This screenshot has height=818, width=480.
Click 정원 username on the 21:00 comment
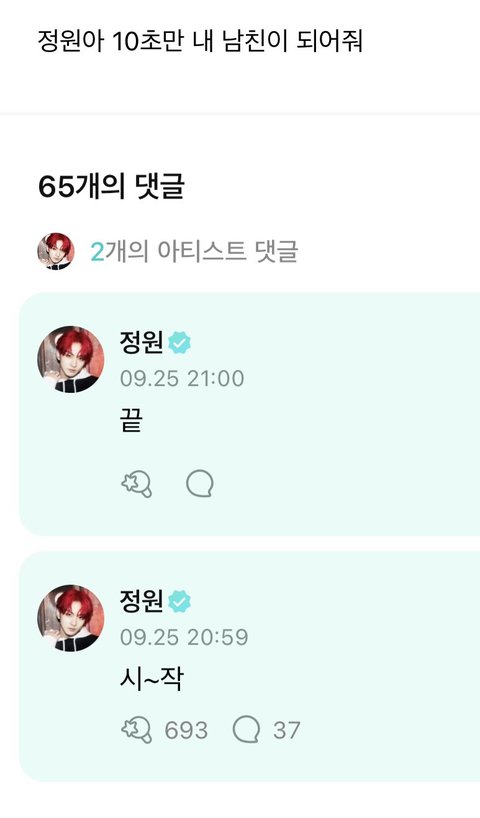point(141,343)
